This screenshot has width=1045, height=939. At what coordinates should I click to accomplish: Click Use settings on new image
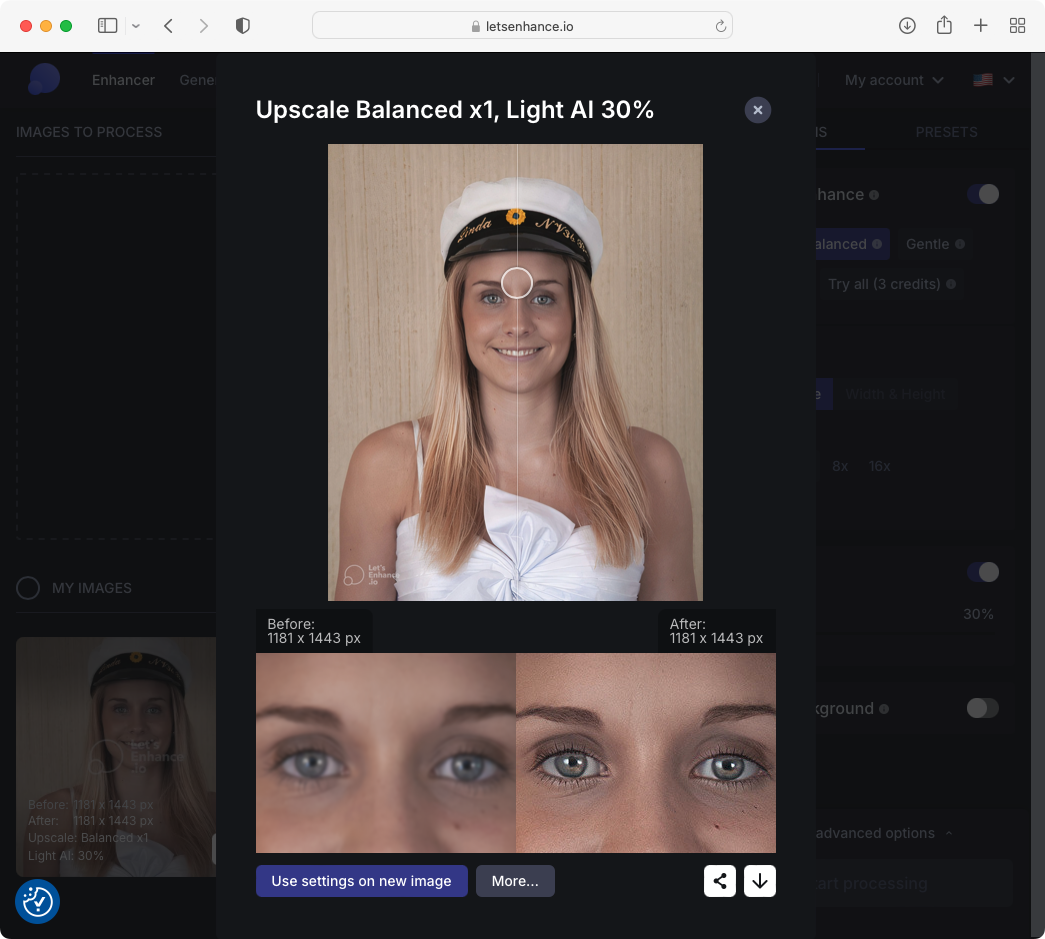pos(361,881)
